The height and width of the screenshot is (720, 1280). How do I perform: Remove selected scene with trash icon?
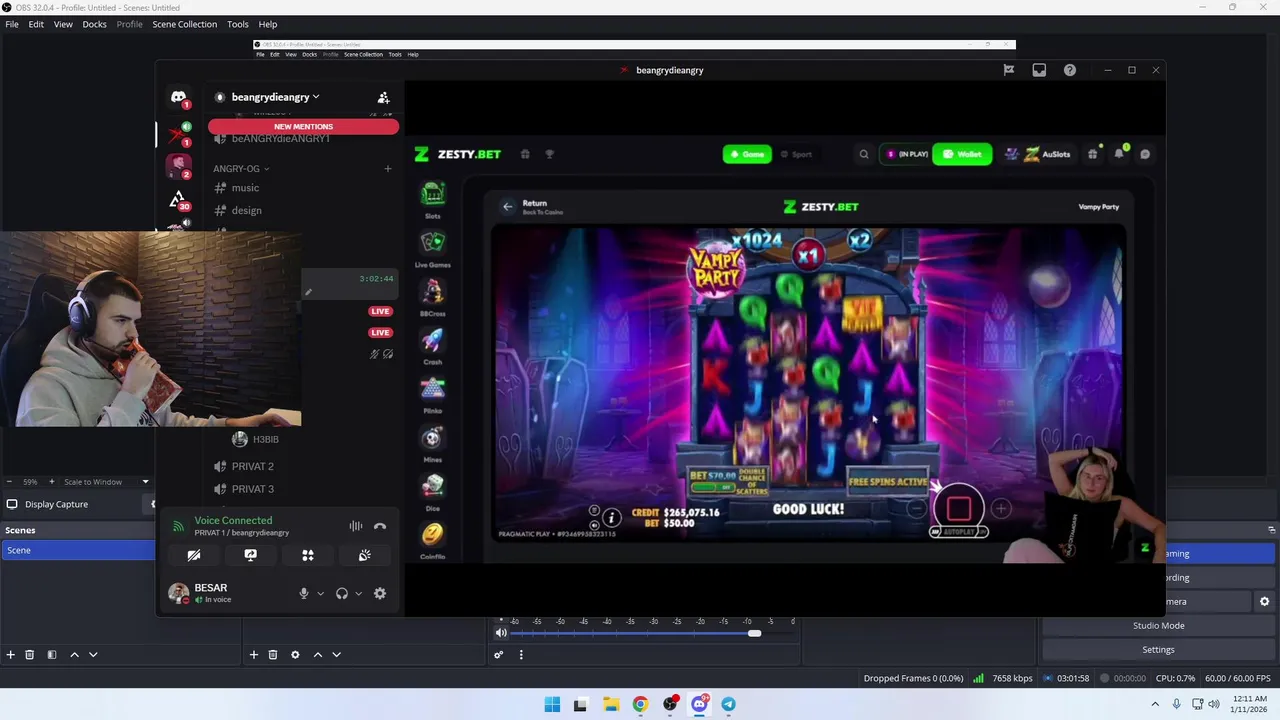click(x=29, y=655)
